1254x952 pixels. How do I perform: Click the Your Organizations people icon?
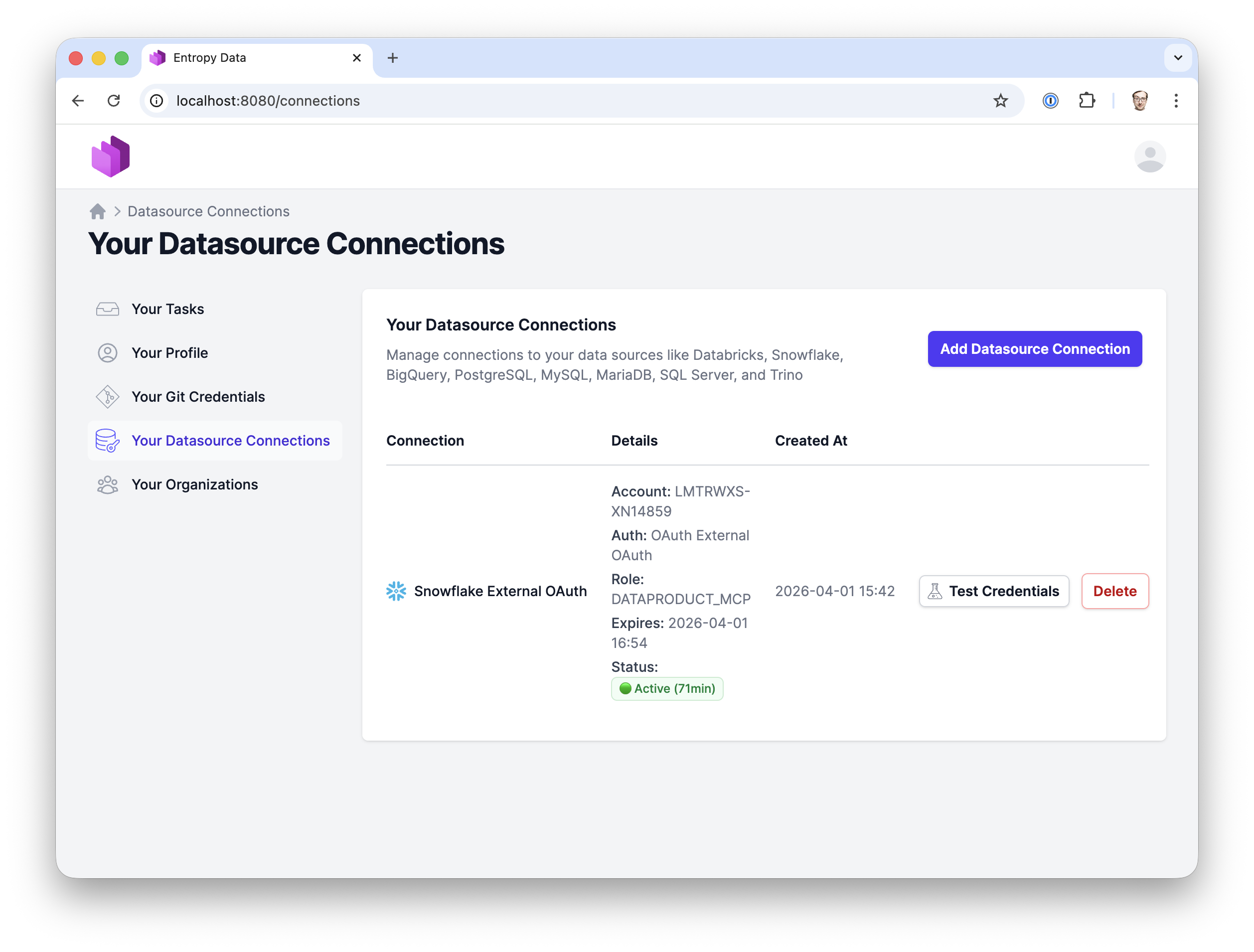108,484
